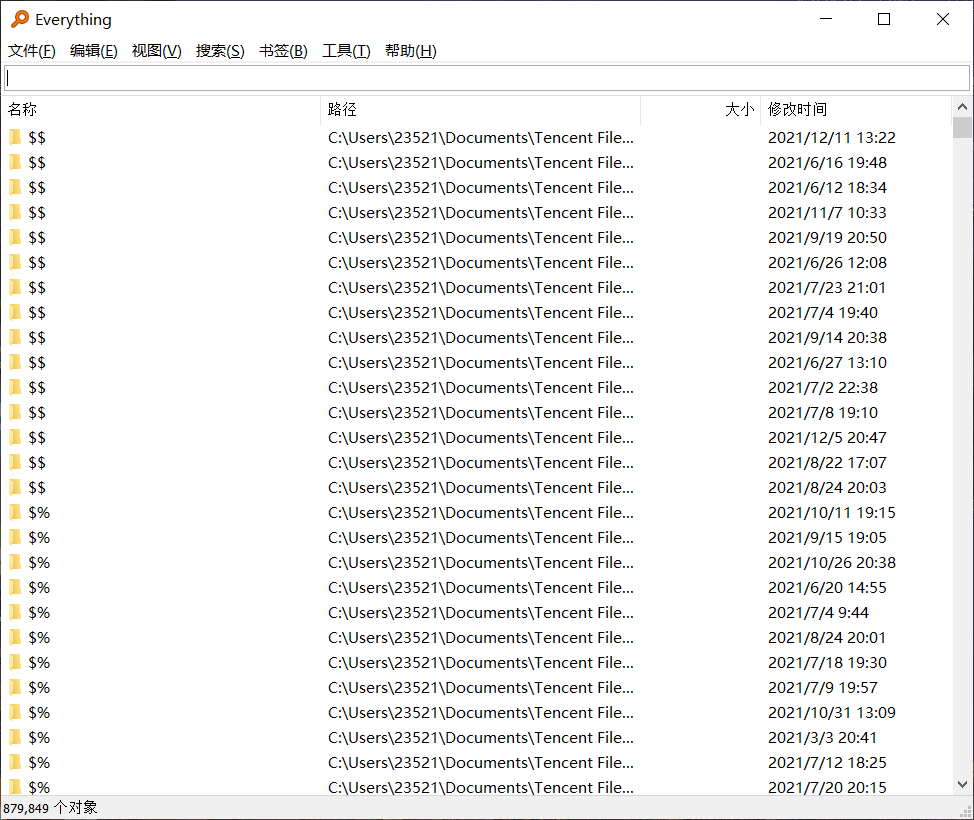The height and width of the screenshot is (820, 974).
Task: Sort results by 修改时间 column header
Action: (x=855, y=109)
